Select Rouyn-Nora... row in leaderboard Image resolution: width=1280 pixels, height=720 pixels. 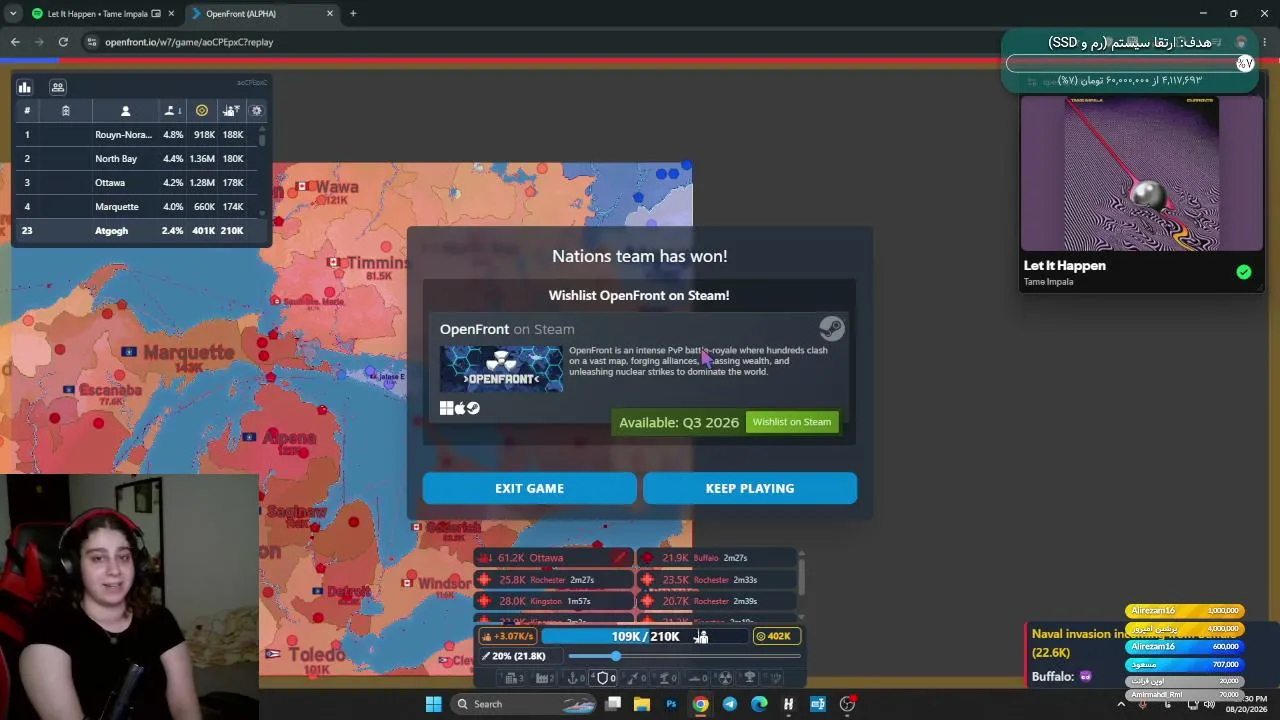click(x=136, y=135)
